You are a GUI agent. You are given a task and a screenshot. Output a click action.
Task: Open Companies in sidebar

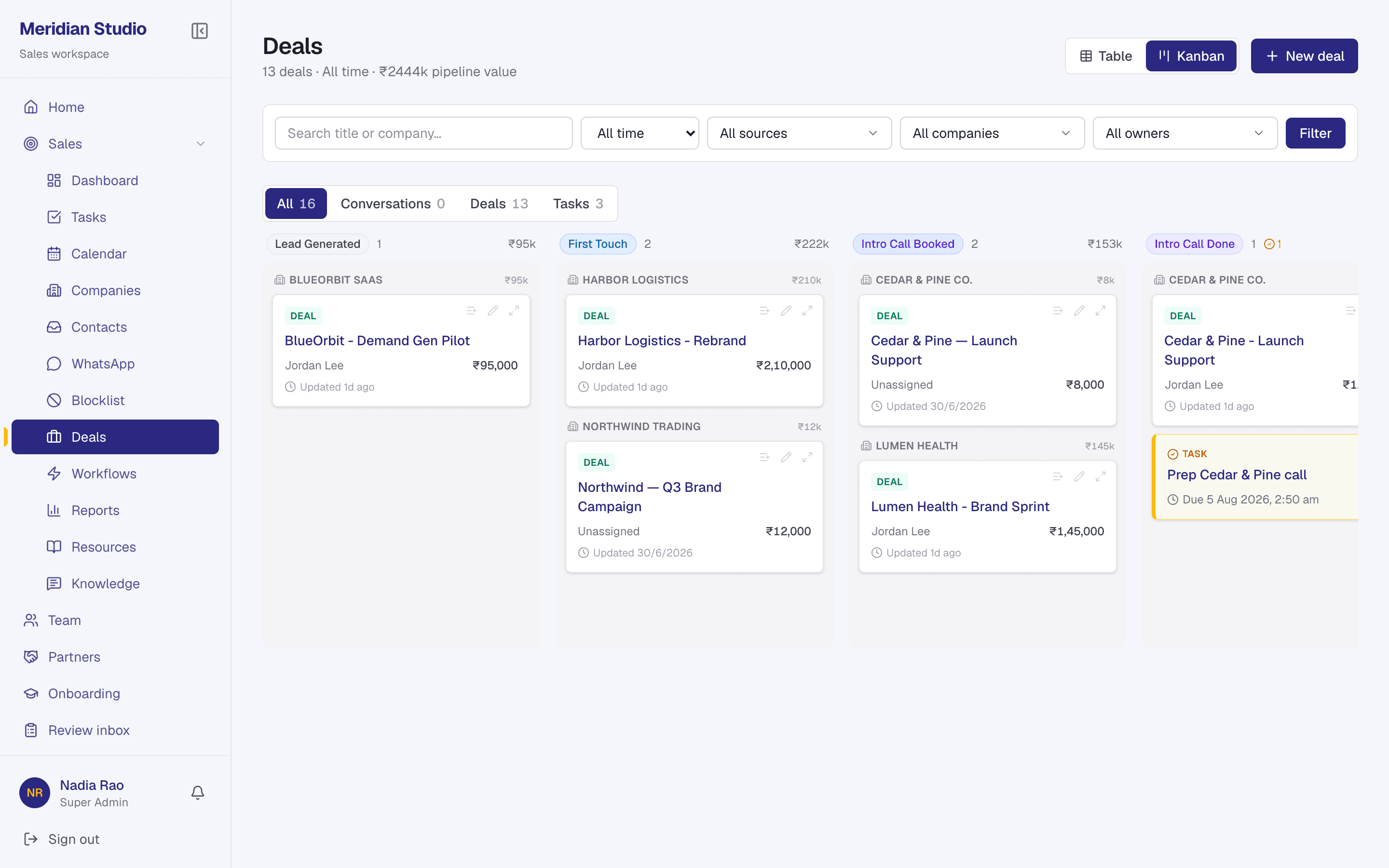pos(115,290)
